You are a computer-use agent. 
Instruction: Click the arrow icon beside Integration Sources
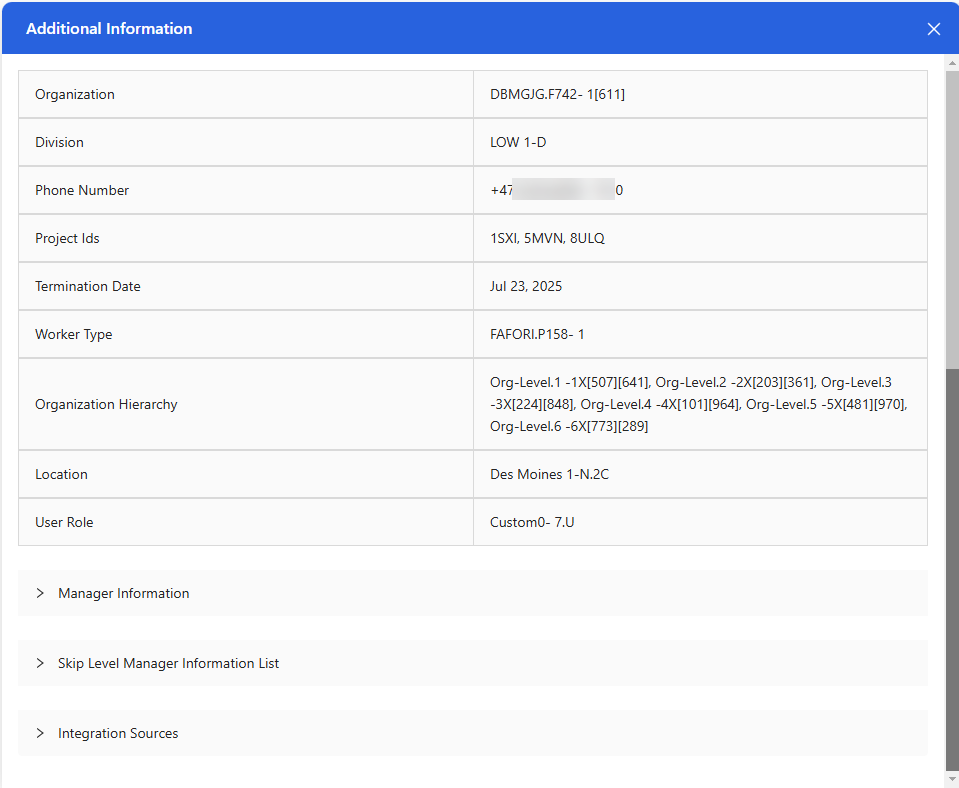pos(40,733)
